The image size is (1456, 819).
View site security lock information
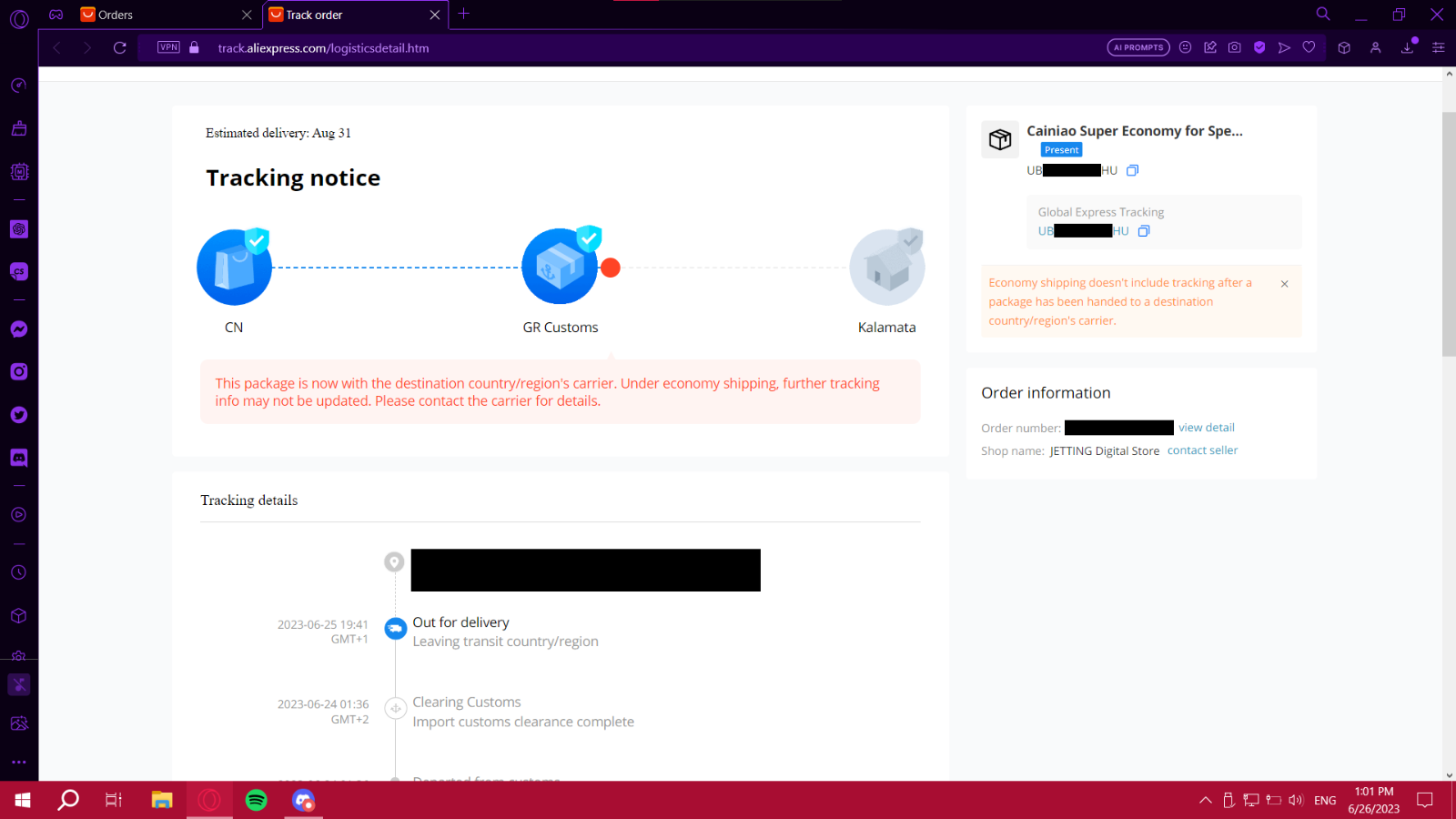click(x=194, y=47)
